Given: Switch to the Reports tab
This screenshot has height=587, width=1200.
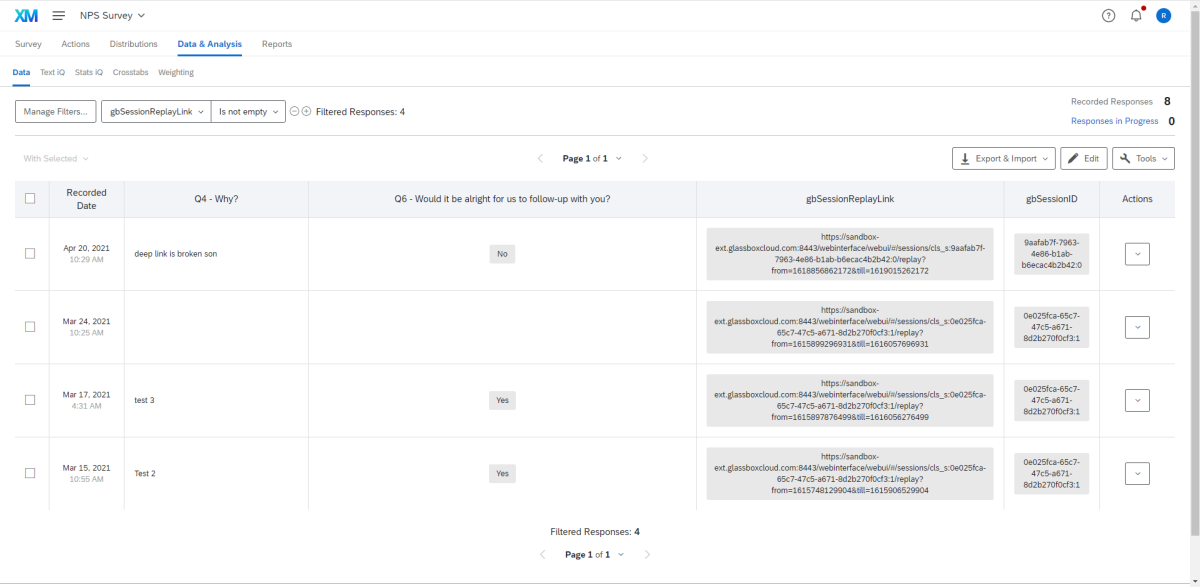Looking at the screenshot, I should click(x=277, y=44).
